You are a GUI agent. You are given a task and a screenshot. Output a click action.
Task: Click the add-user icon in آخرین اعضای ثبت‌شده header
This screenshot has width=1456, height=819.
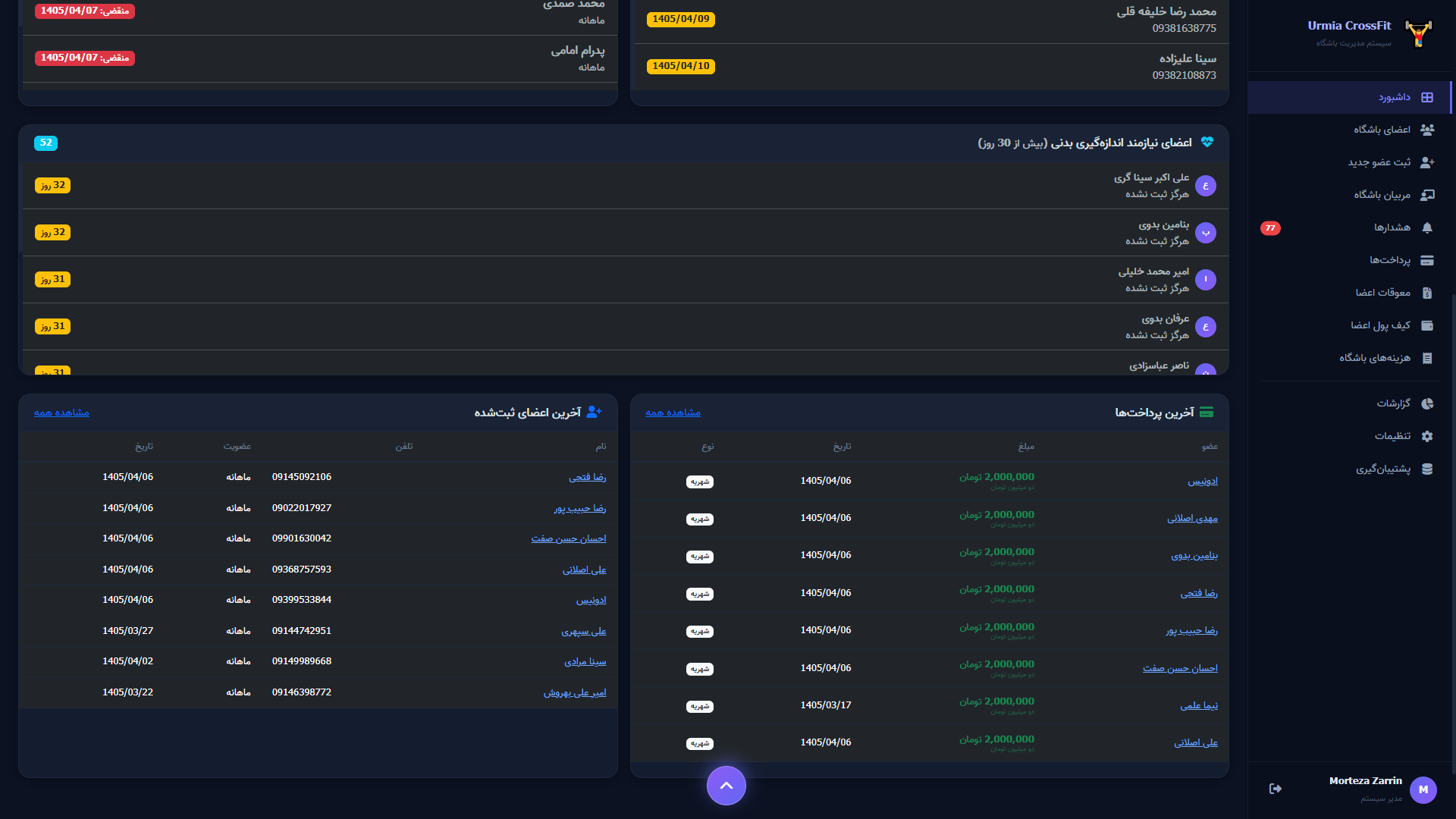point(595,412)
